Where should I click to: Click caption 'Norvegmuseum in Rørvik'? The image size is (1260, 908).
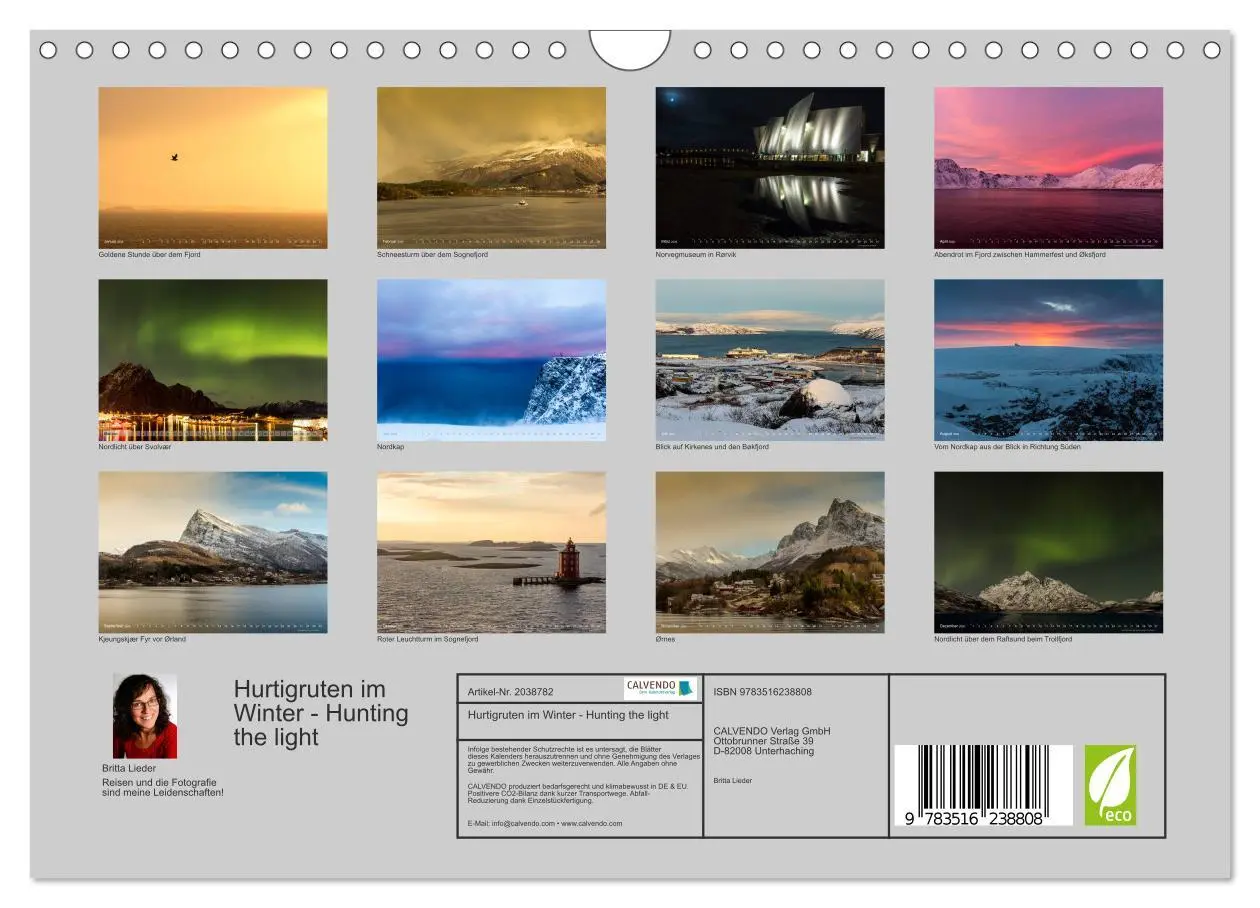[696, 255]
